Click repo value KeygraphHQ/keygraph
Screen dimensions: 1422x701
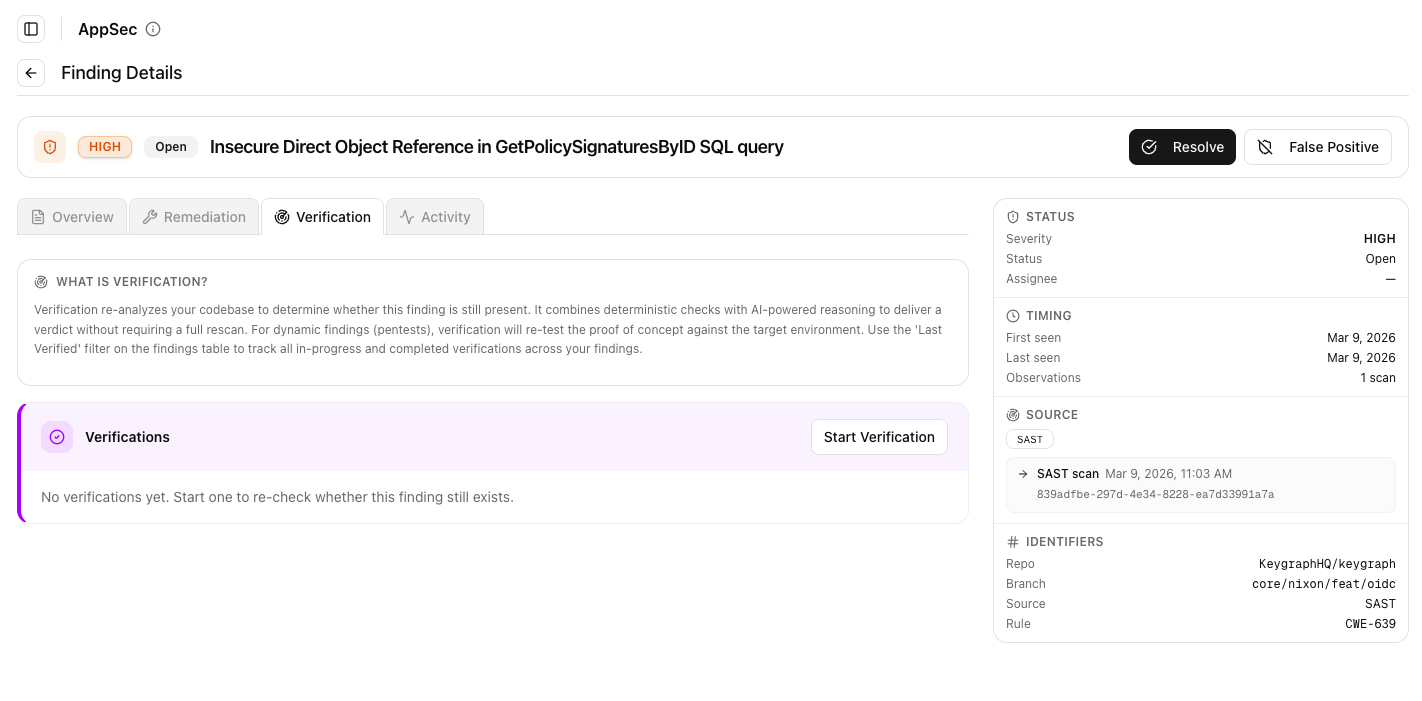1327,564
